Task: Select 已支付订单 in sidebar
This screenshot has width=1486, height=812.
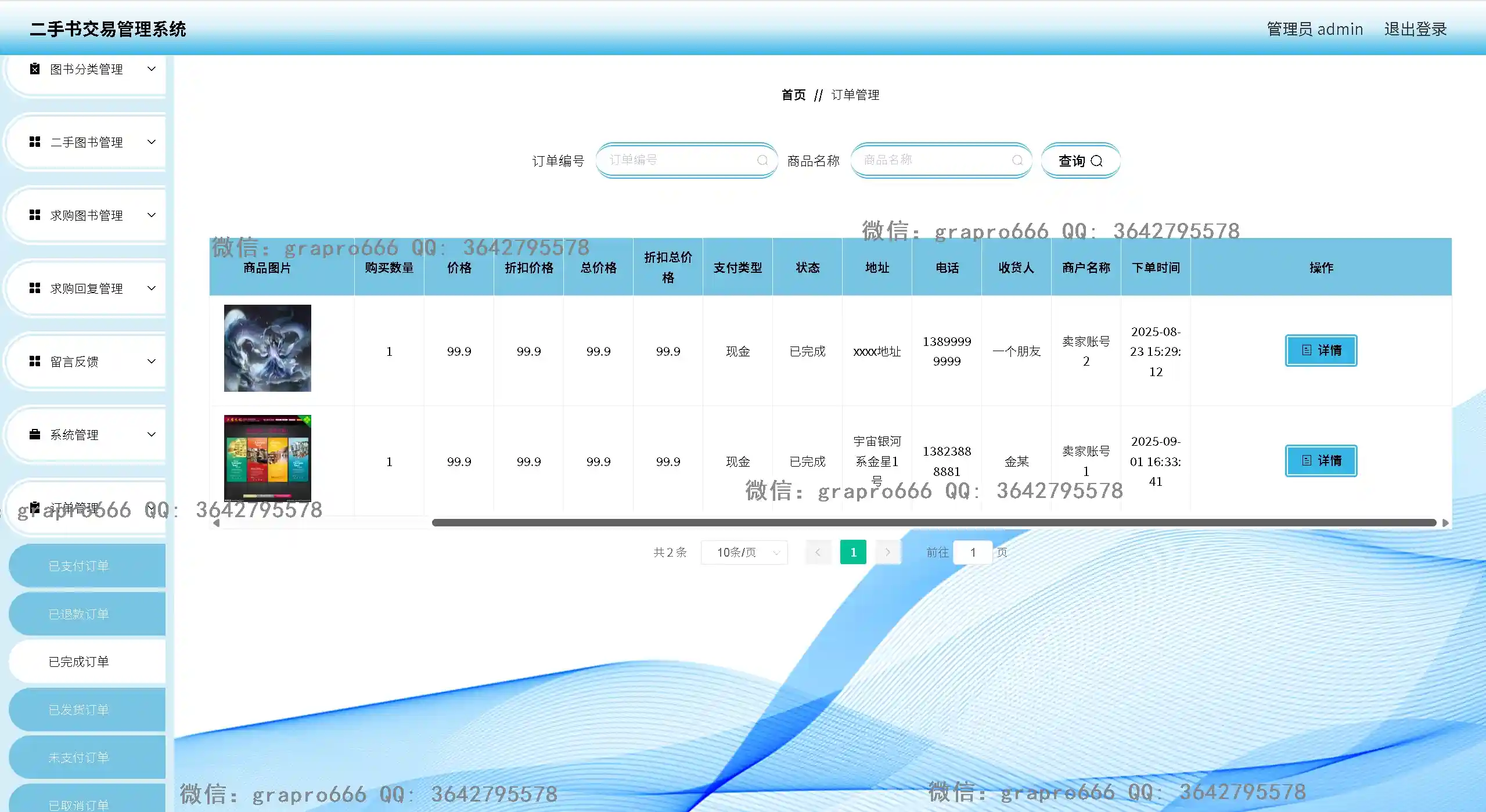Action: tap(79, 566)
